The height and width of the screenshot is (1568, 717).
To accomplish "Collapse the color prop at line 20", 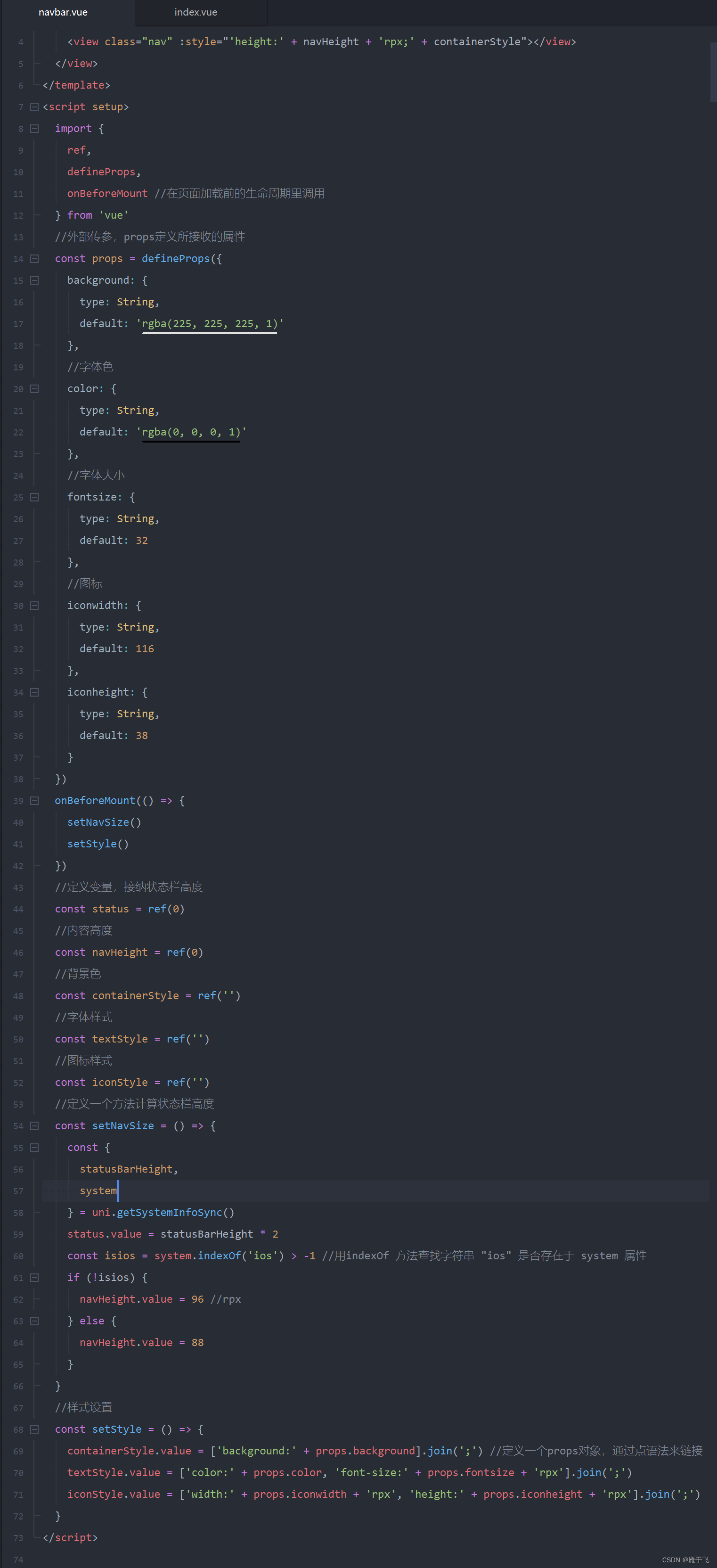I will pos(35,389).
